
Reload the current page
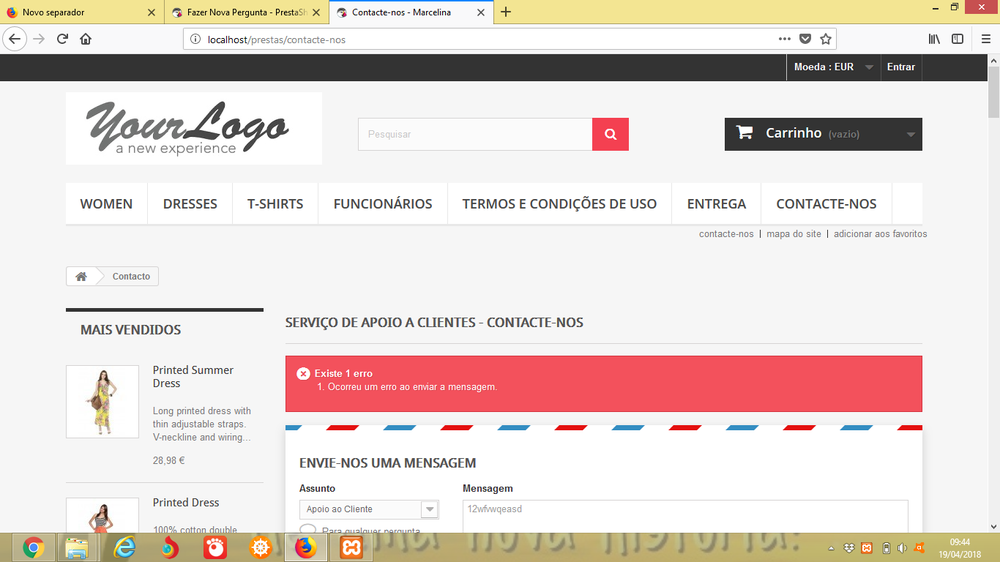tap(62, 39)
